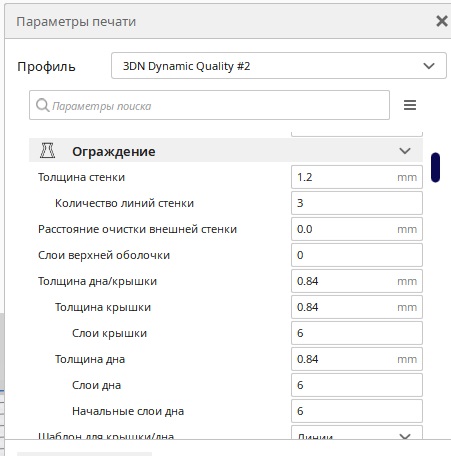Edit Толщина дна/крышки value 0.84

pyautogui.click(x=357, y=281)
